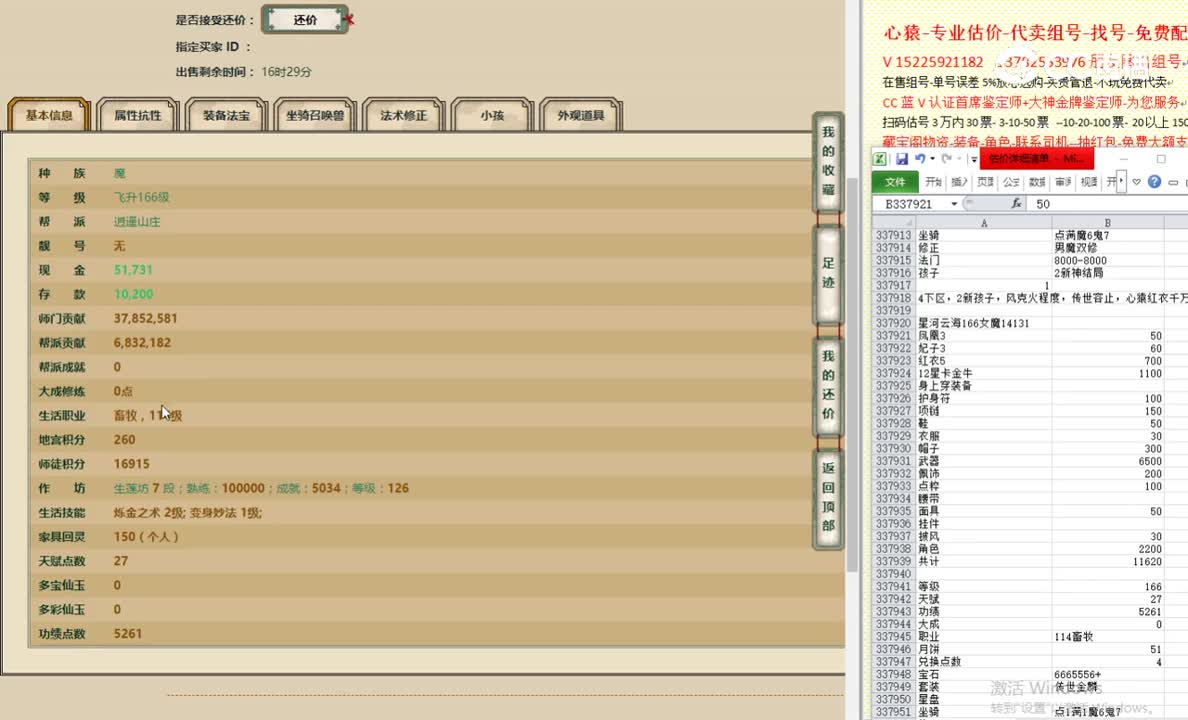Click the Excel logo icon at top left

click(x=881, y=157)
